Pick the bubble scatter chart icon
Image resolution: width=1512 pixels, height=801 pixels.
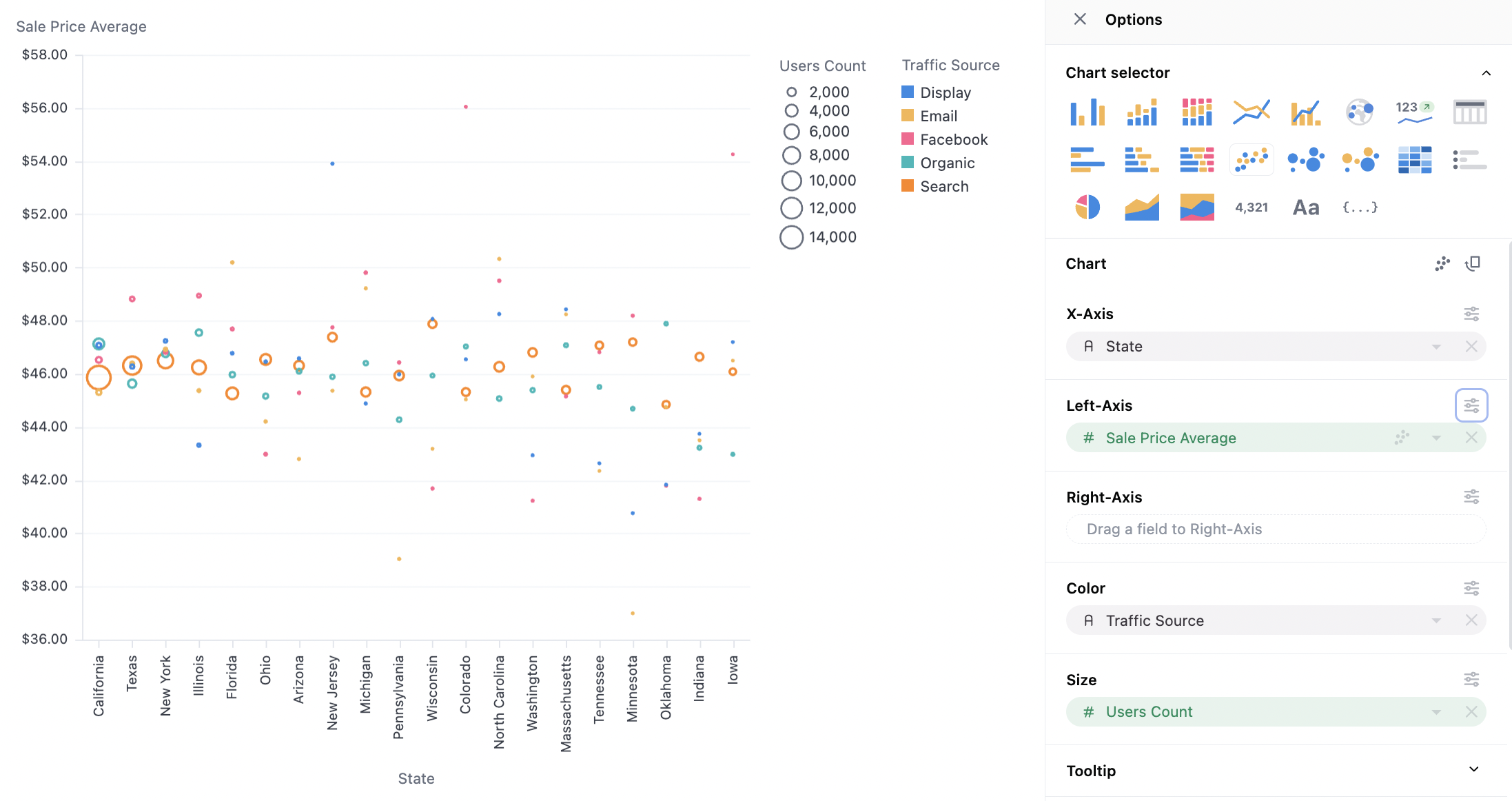click(x=1305, y=160)
